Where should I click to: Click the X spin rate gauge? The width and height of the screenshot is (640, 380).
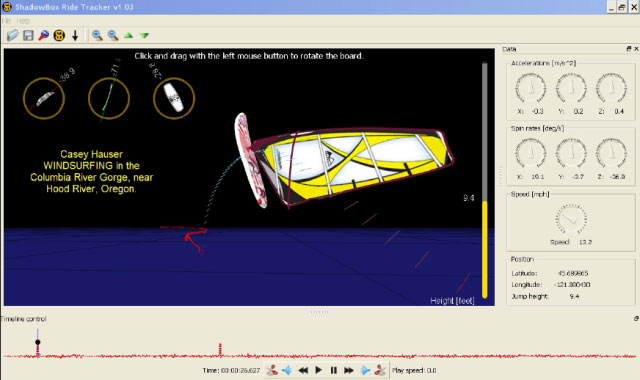pyautogui.click(x=531, y=153)
